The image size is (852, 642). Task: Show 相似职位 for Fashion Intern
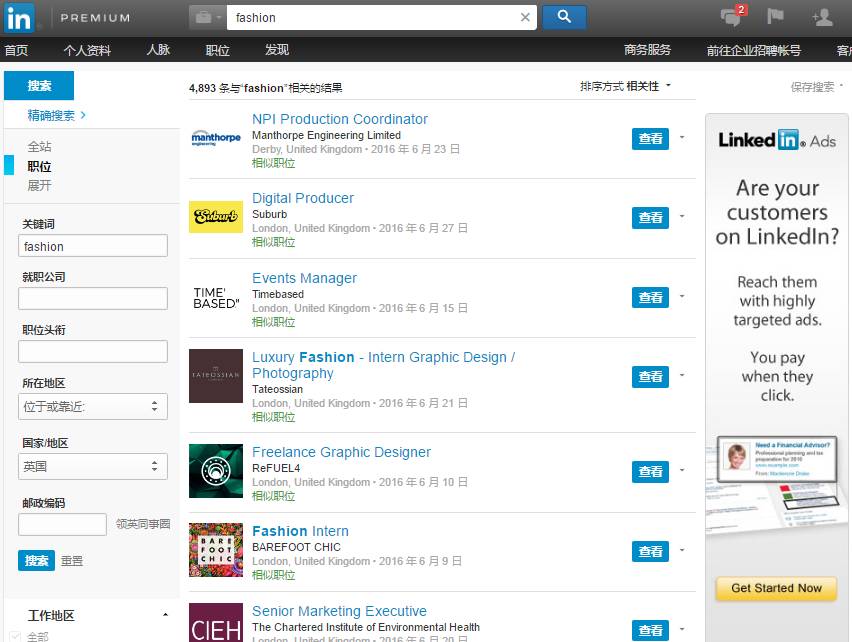[273, 575]
